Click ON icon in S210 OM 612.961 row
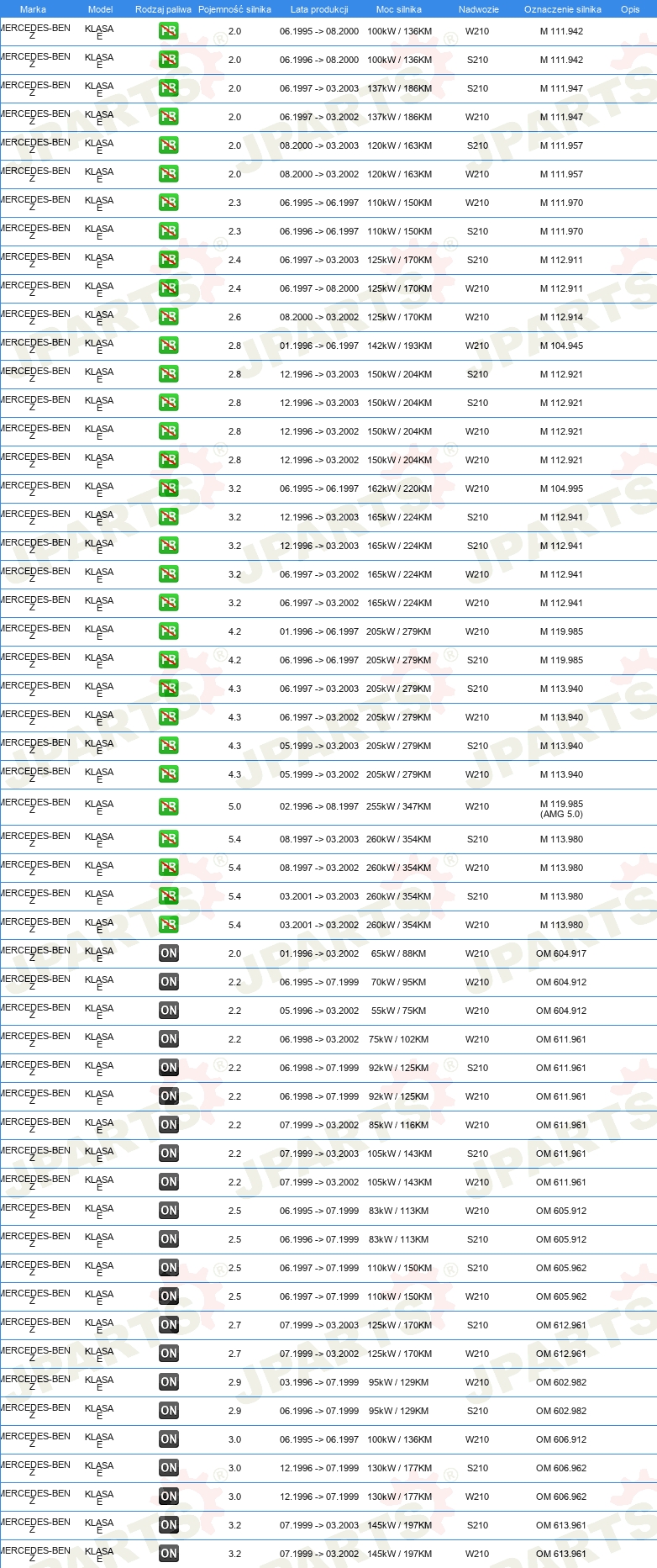This screenshot has width=657, height=1568. point(169,1325)
